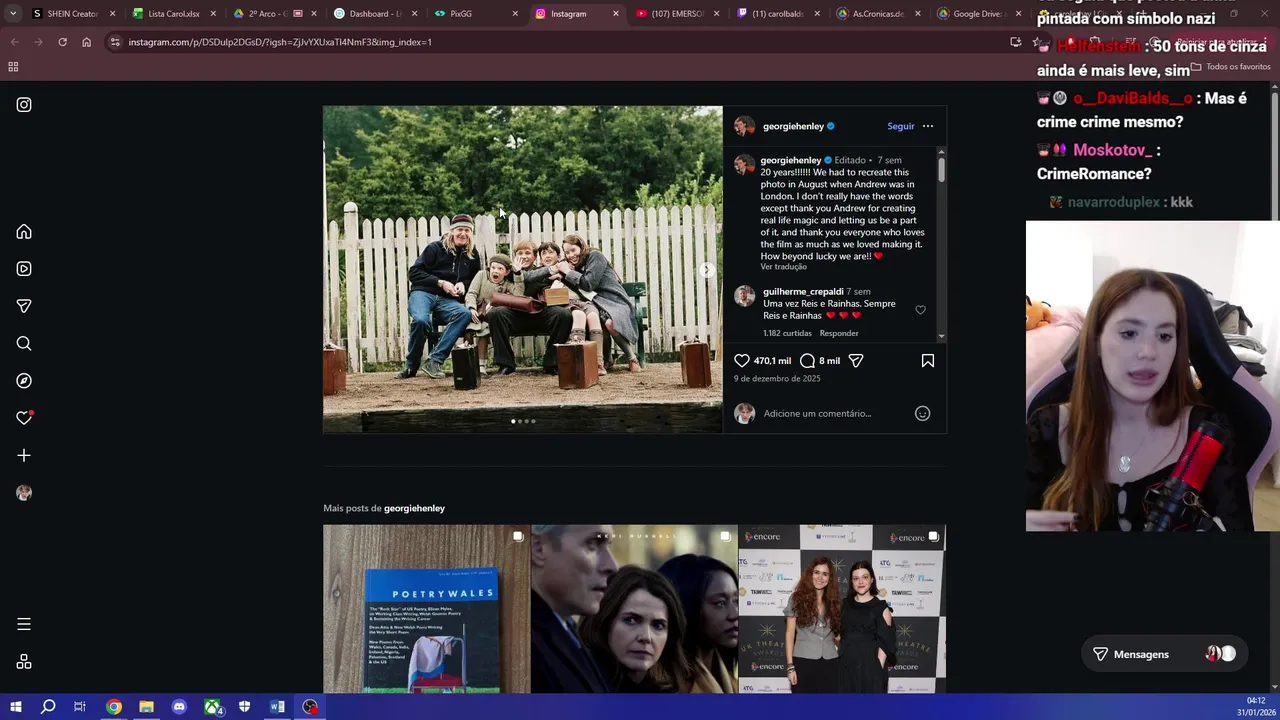Save the post with bookmark icon
Image resolution: width=1280 pixels, height=720 pixels.
click(x=928, y=360)
